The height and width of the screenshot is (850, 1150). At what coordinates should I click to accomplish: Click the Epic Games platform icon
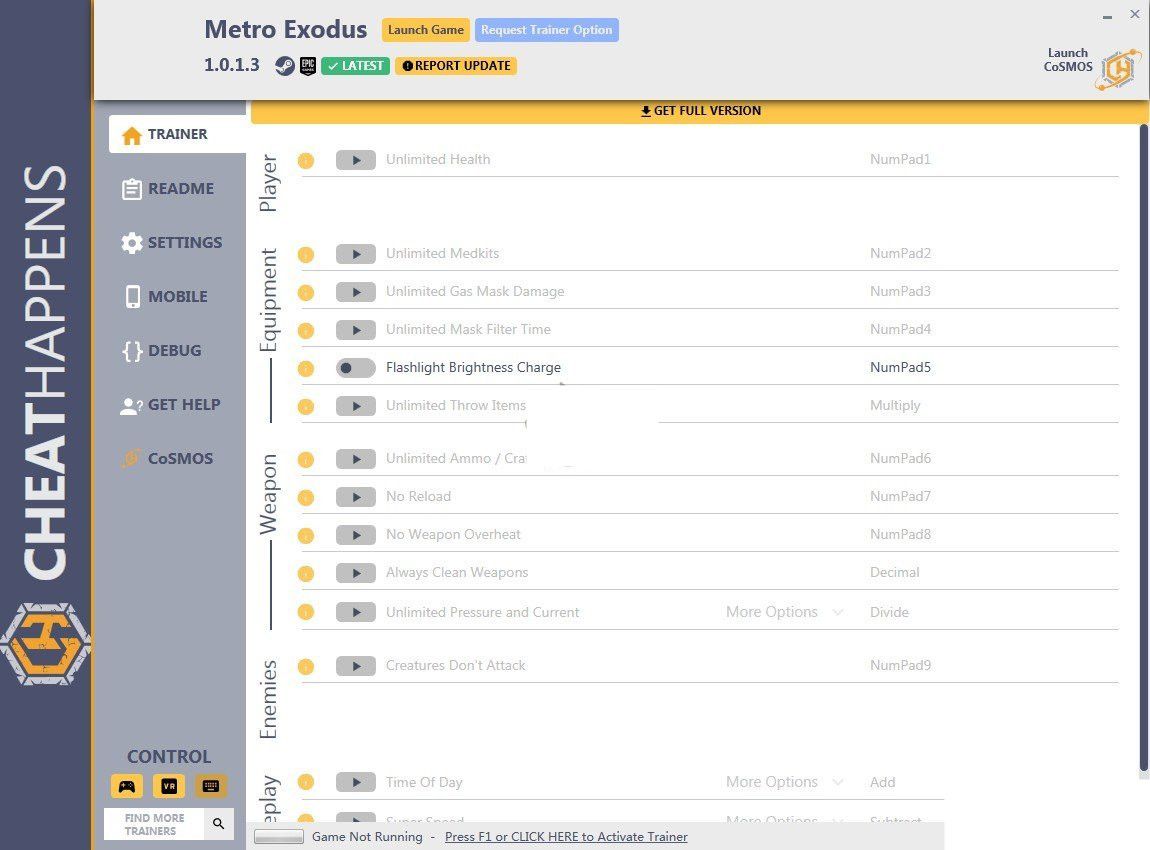pyautogui.click(x=308, y=66)
